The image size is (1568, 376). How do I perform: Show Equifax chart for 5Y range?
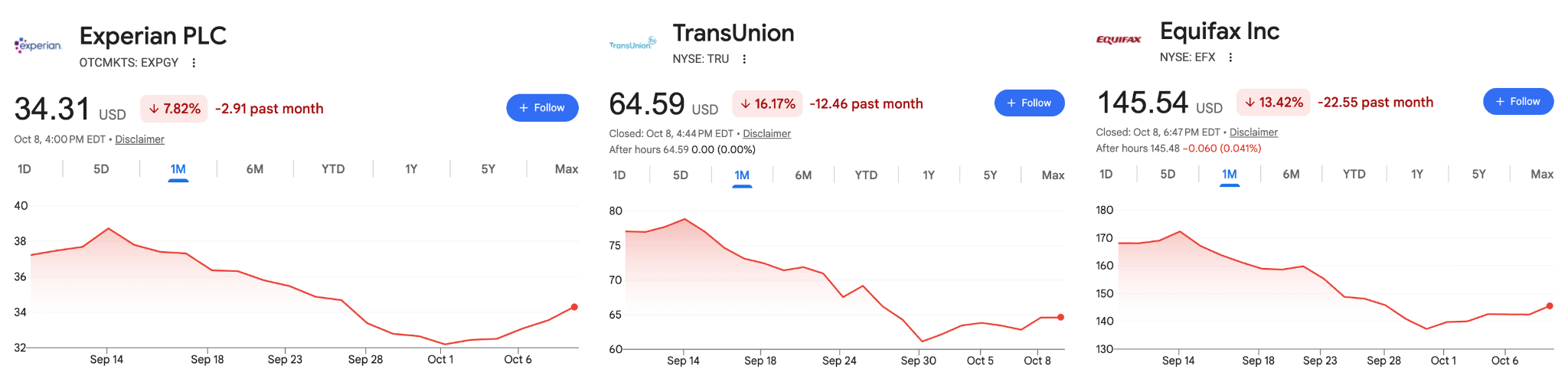pyautogui.click(x=1478, y=174)
